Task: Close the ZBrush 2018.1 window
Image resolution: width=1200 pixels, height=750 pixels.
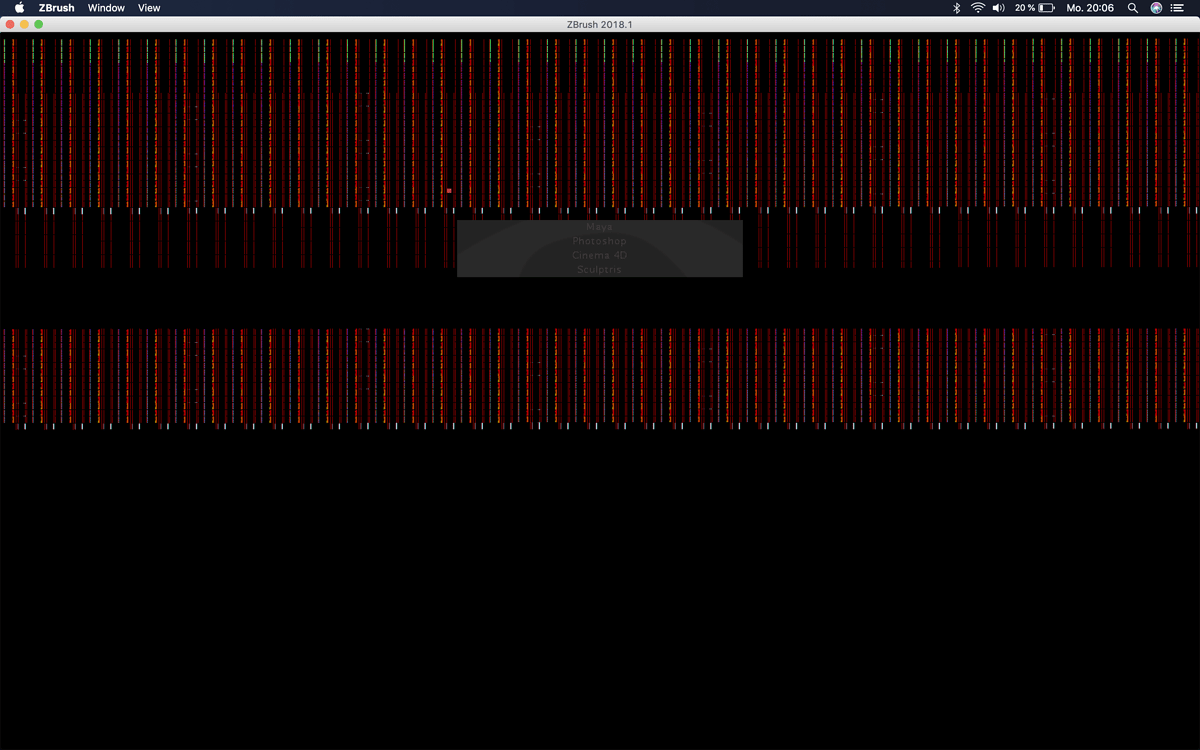Action: point(11,24)
